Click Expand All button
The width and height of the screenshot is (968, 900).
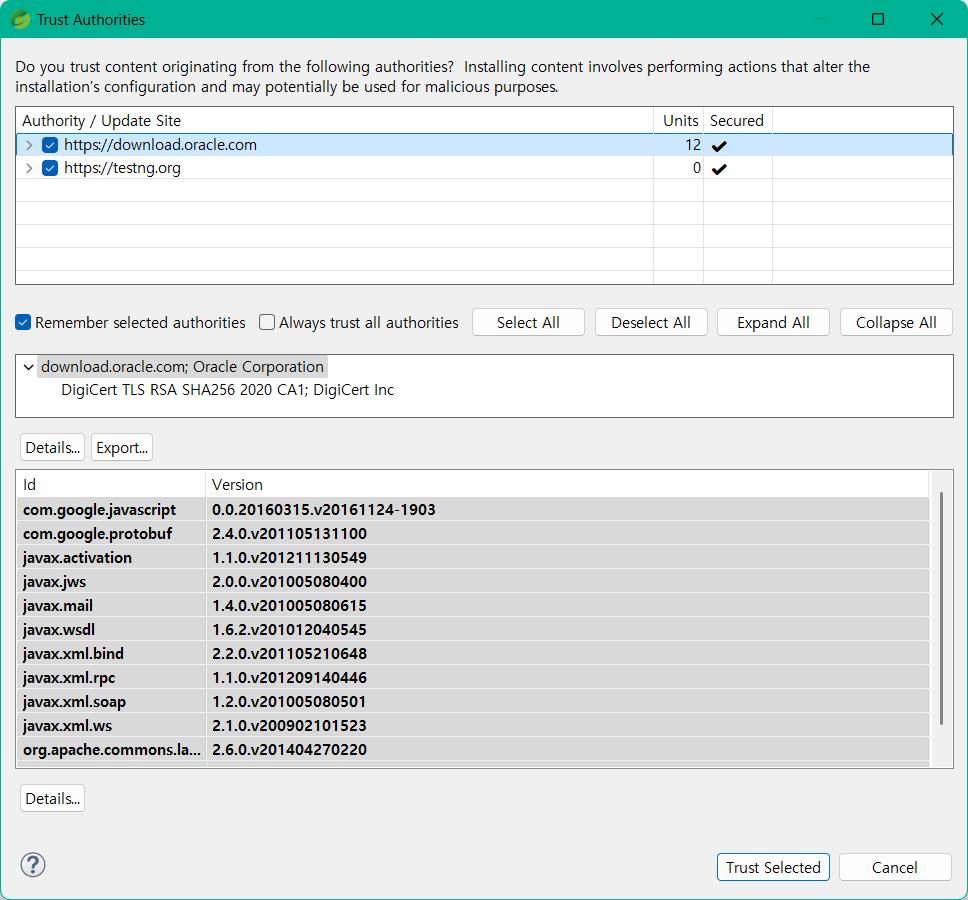coord(773,322)
